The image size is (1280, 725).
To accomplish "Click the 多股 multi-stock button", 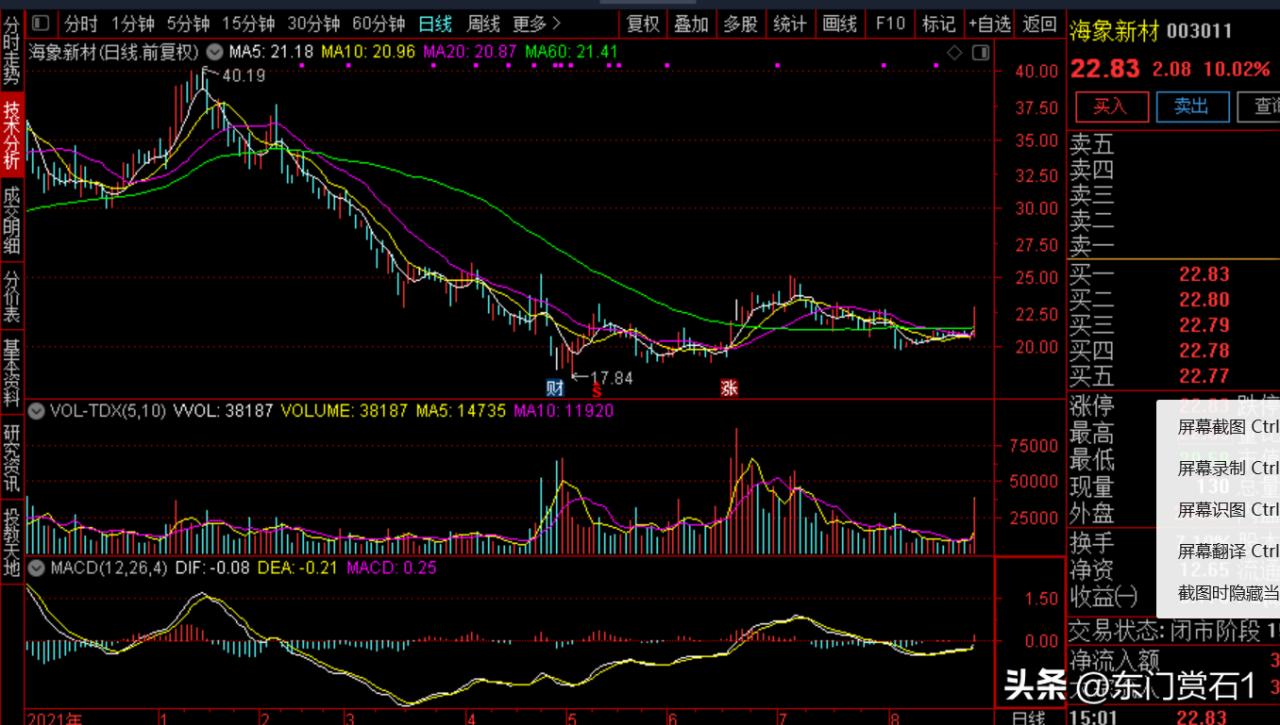I will coord(740,23).
